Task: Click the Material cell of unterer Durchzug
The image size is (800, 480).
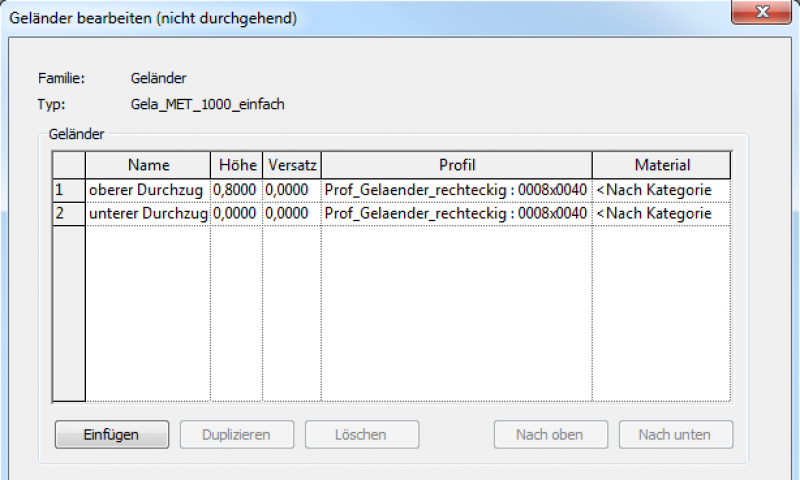Action: coord(661,214)
